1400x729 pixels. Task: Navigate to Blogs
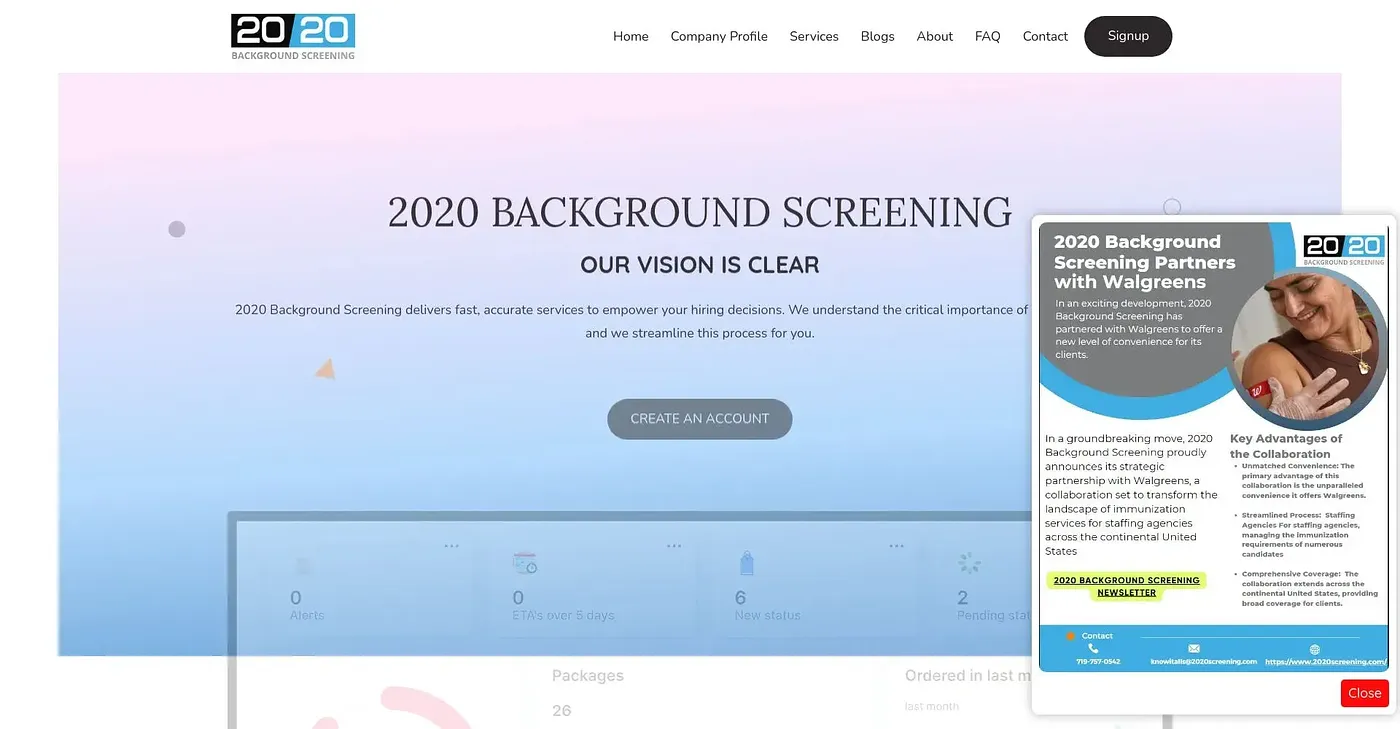[x=878, y=36]
